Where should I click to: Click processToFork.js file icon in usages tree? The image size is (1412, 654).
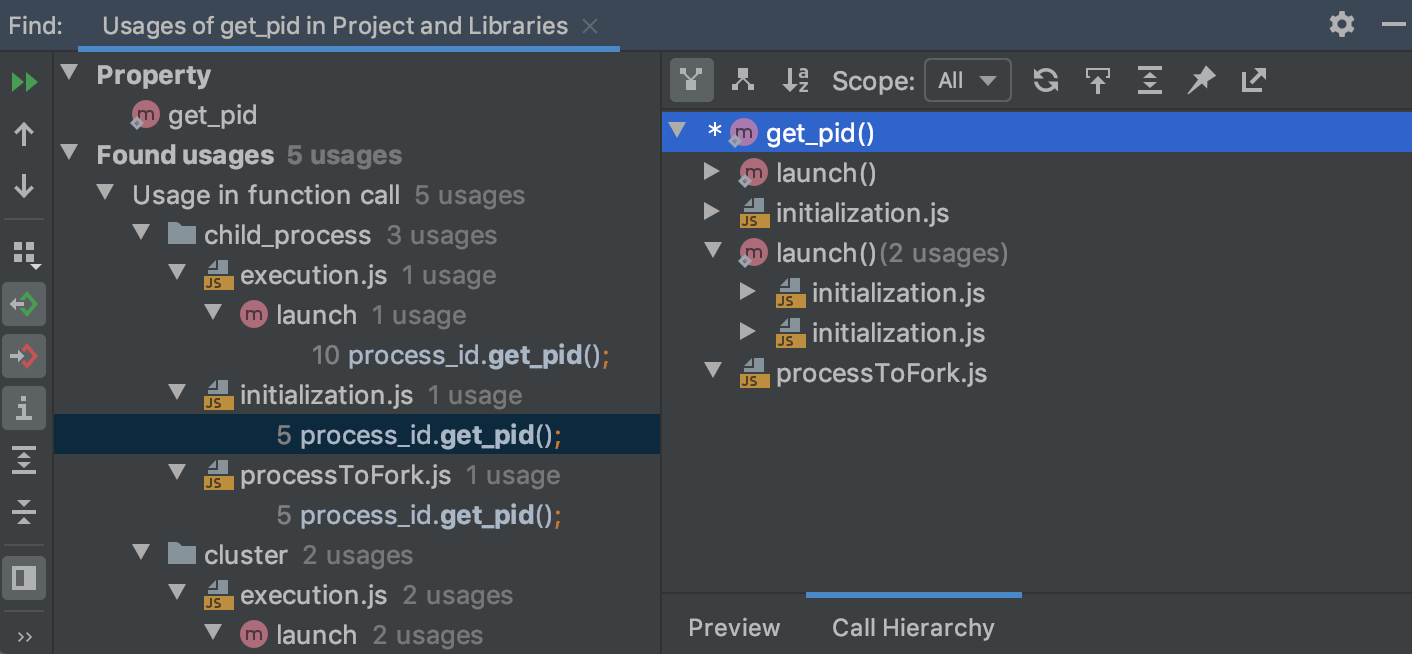(x=219, y=475)
